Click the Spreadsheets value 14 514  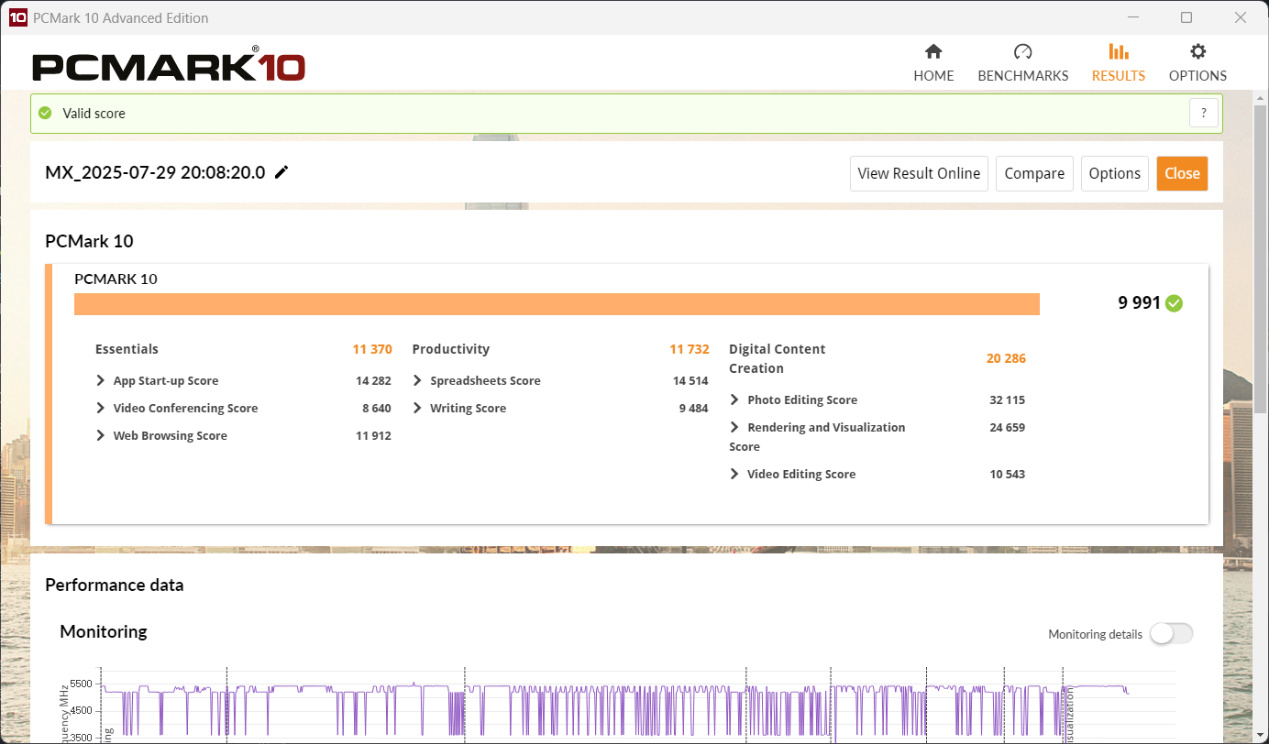[691, 380]
